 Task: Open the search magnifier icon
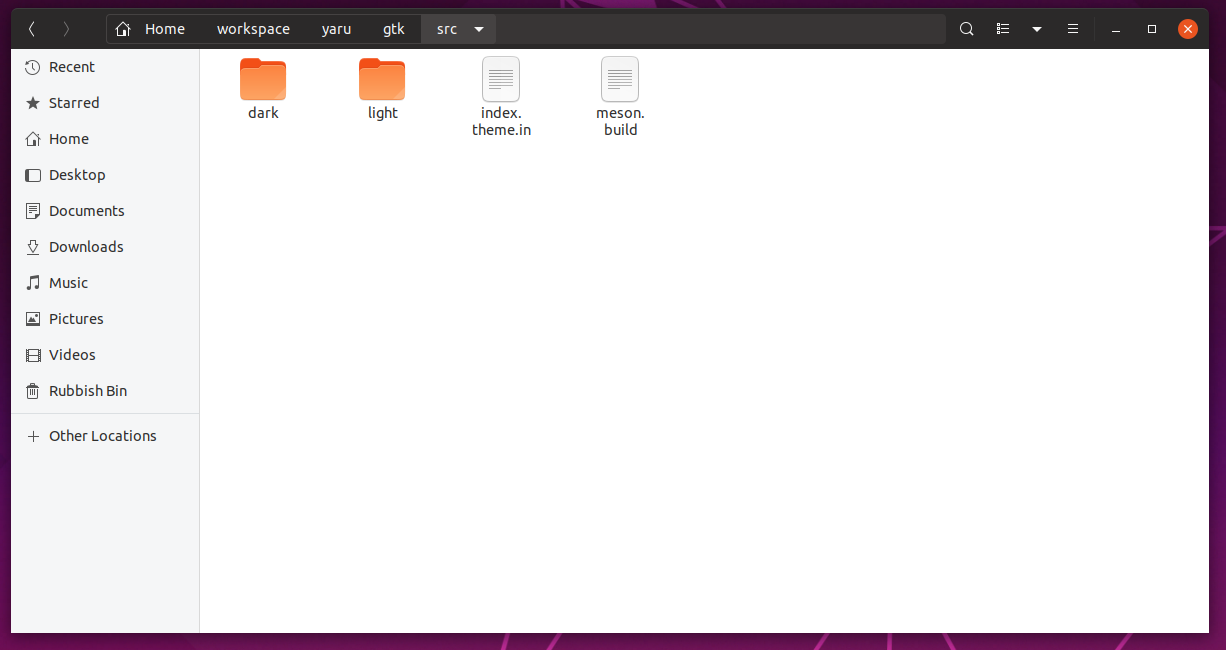point(967,29)
